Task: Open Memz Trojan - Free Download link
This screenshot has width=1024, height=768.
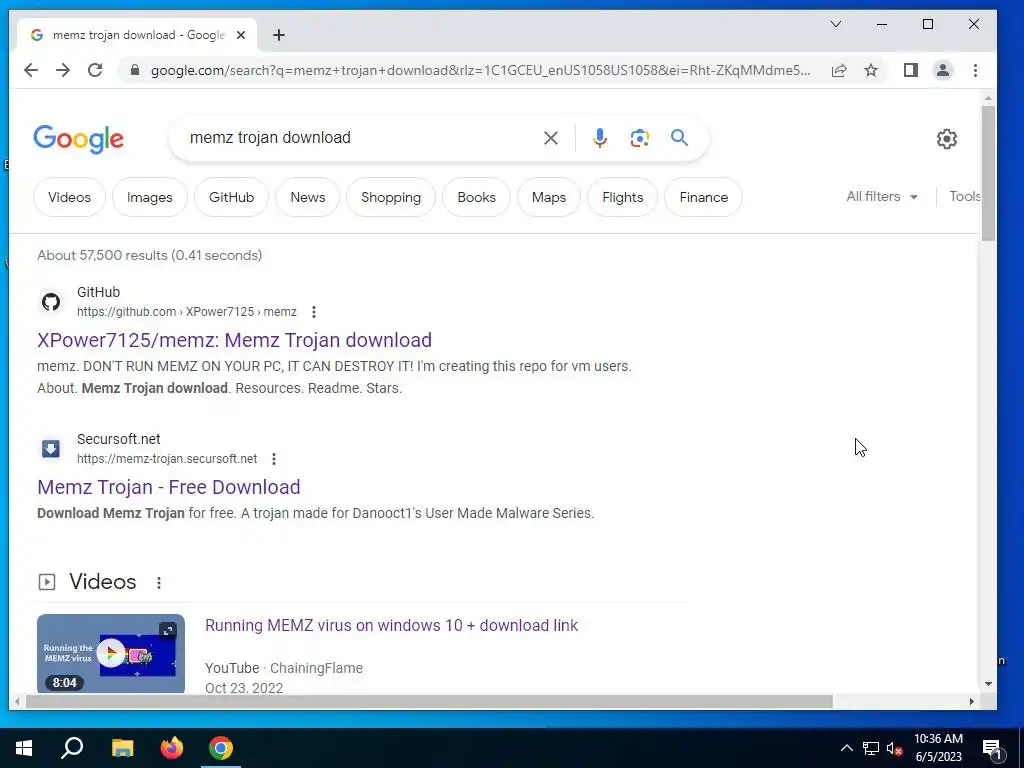Action: 168,487
